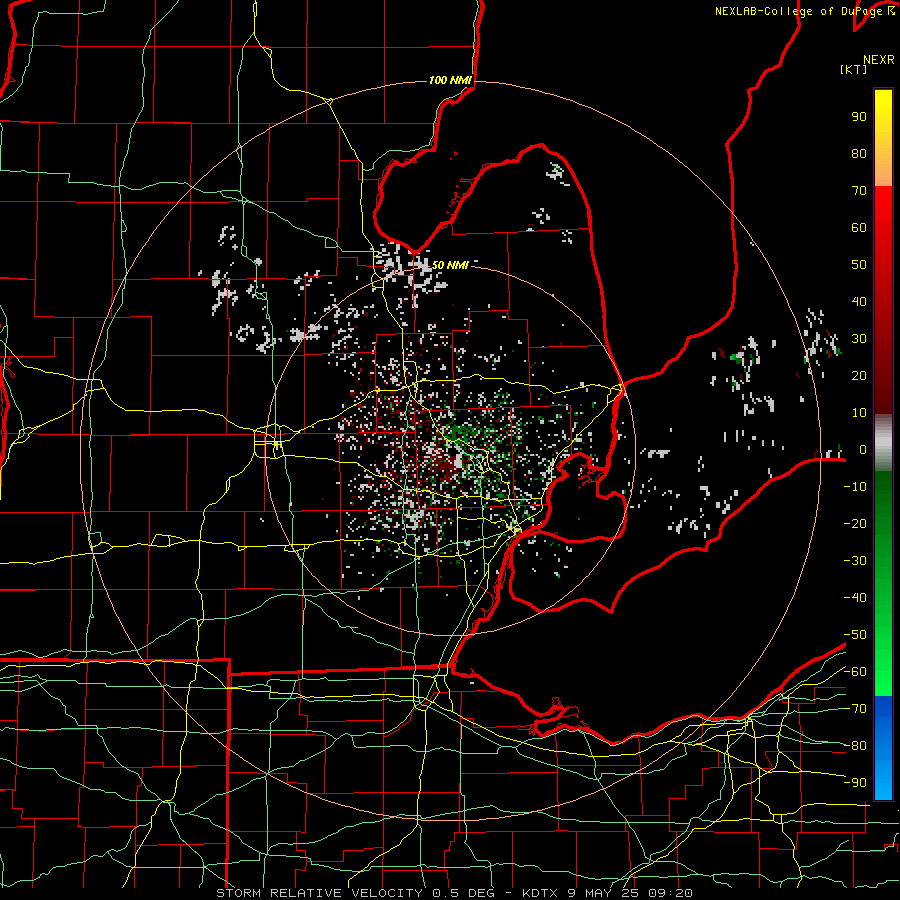Click the 70 value on the velocity scale
Image resolution: width=900 pixels, height=900 pixels.
(859, 191)
